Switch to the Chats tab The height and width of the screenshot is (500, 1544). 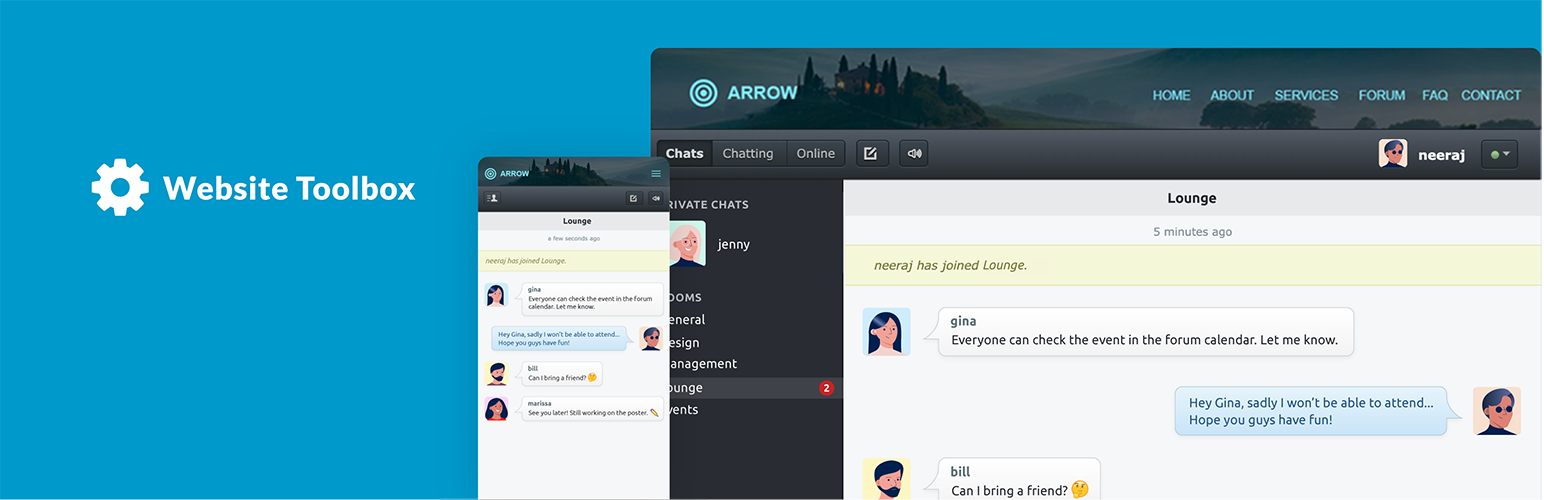(x=685, y=153)
